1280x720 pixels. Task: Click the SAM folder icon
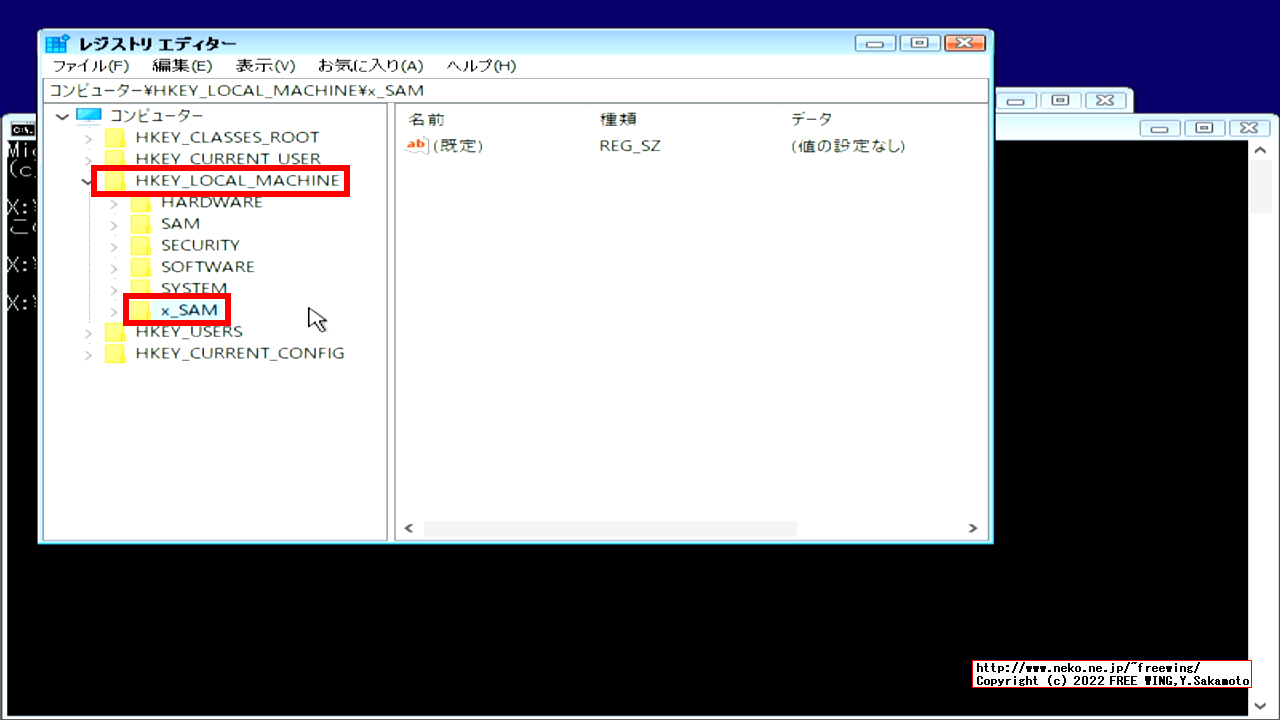(x=139, y=223)
